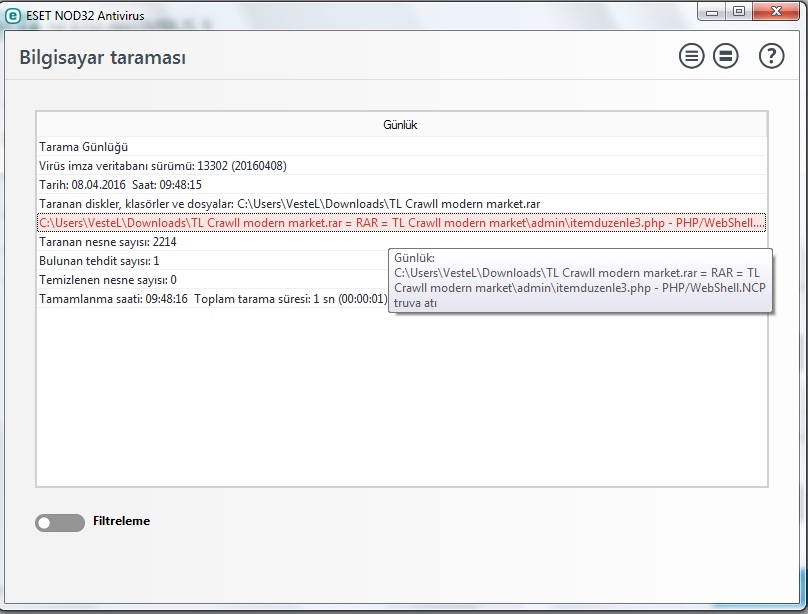
Task: Minimize the ESET NOD32 window
Action: pos(711,11)
